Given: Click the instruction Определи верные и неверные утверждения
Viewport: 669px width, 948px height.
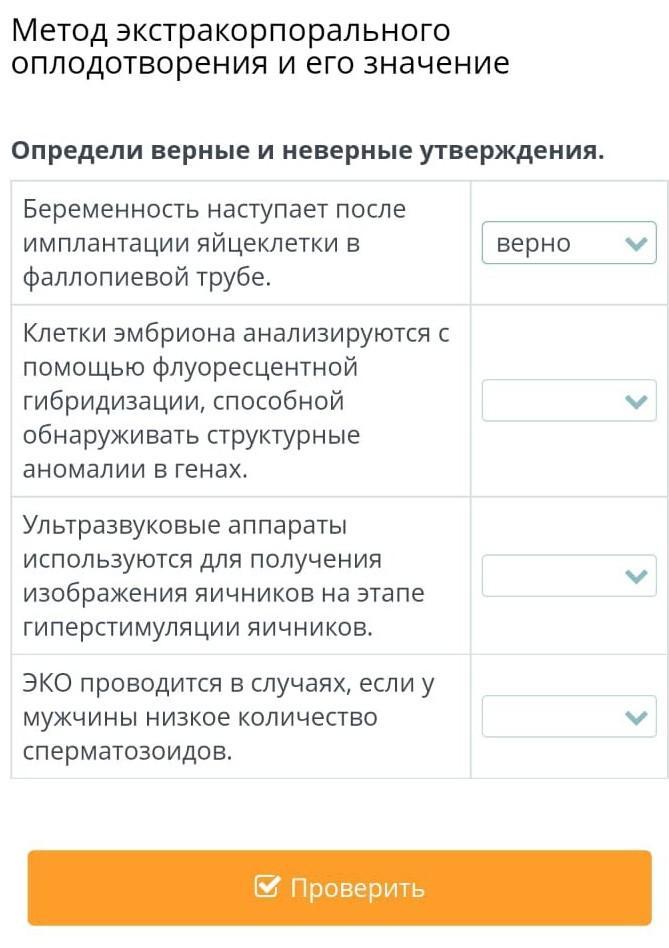Looking at the screenshot, I should tap(308, 151).
